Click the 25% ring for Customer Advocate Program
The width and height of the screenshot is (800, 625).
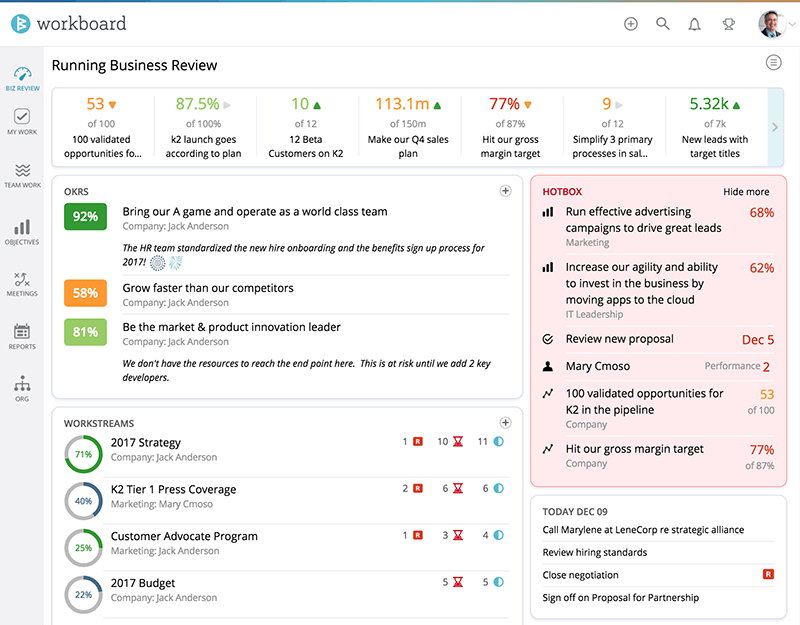(84, 548)
